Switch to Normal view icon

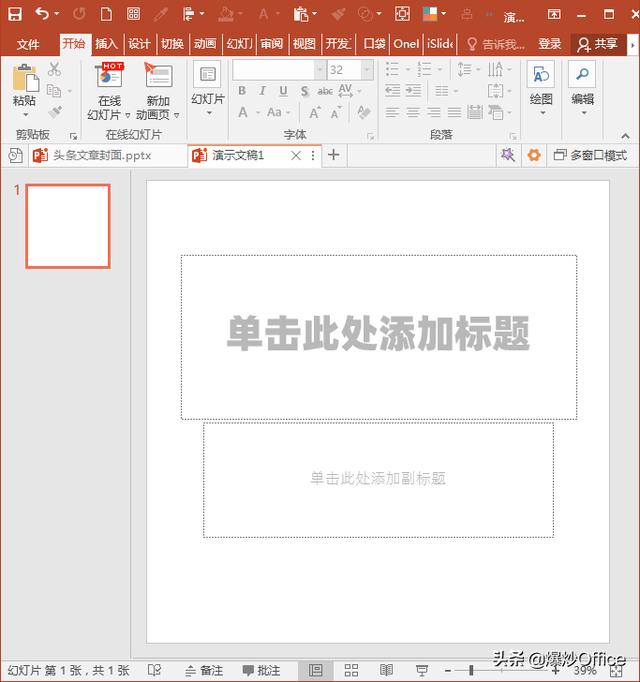(316, 670)
